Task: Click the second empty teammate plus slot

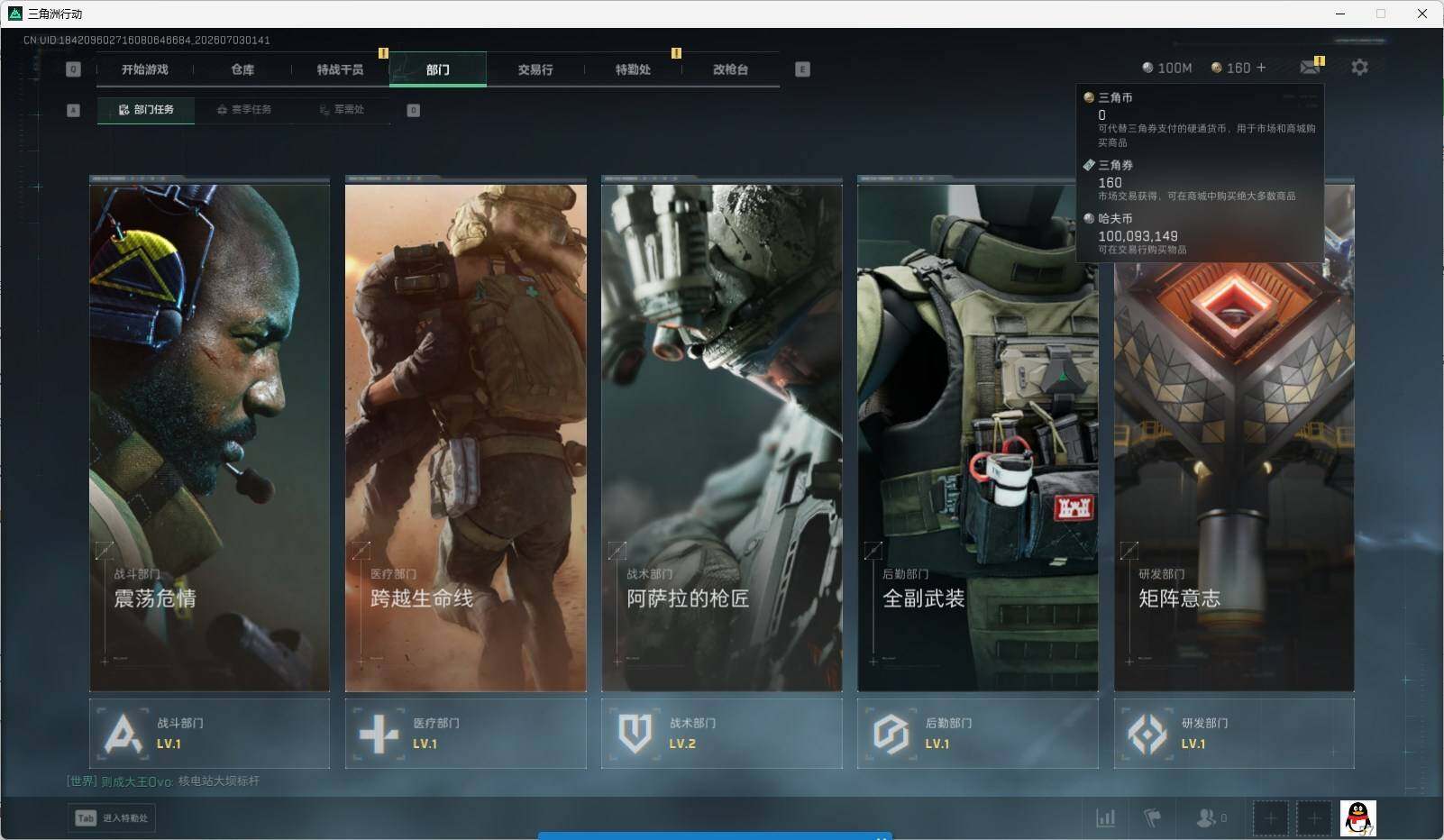Action: tap(1313, 818)
